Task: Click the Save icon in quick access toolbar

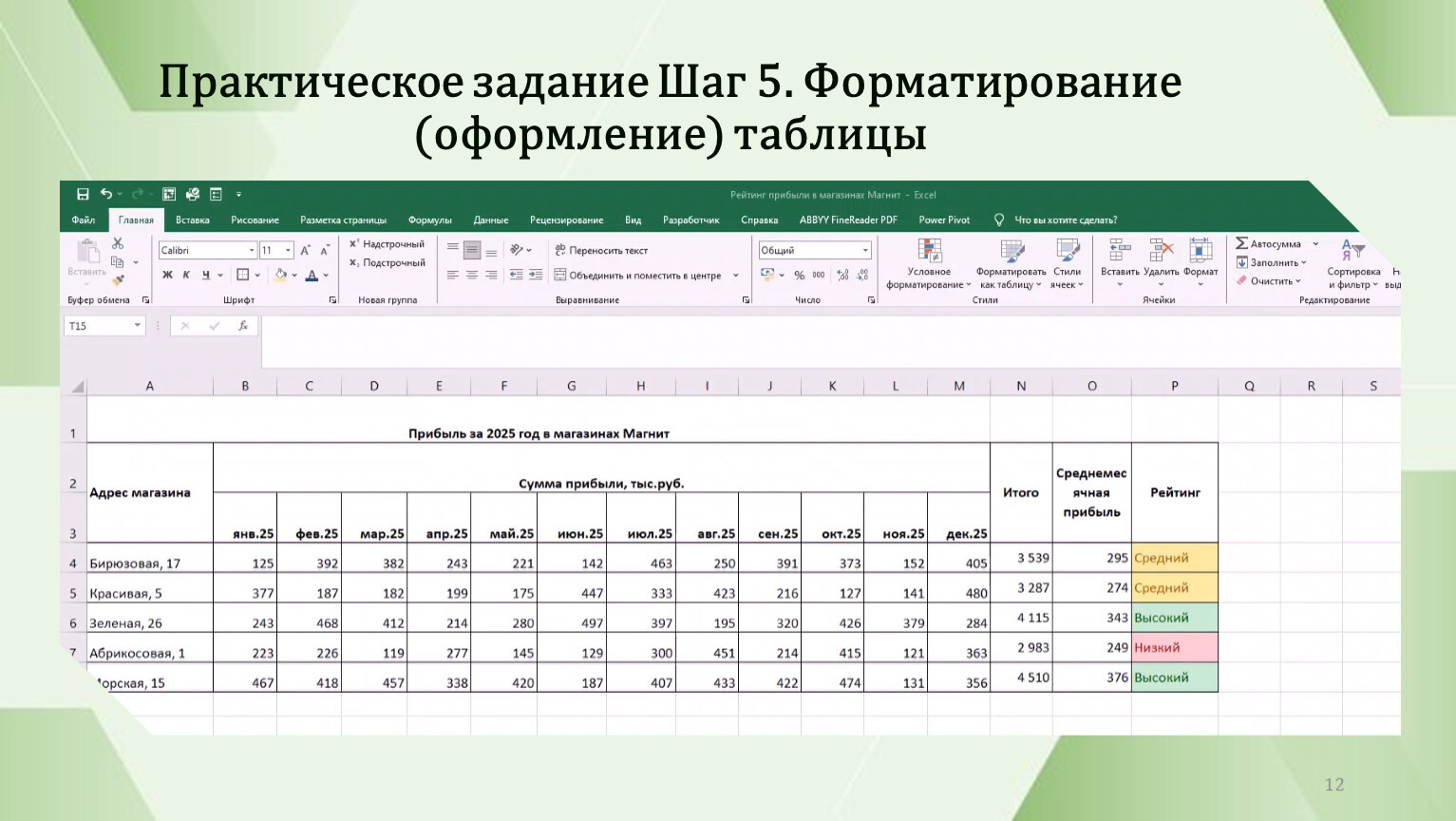Action: [83, 195]
